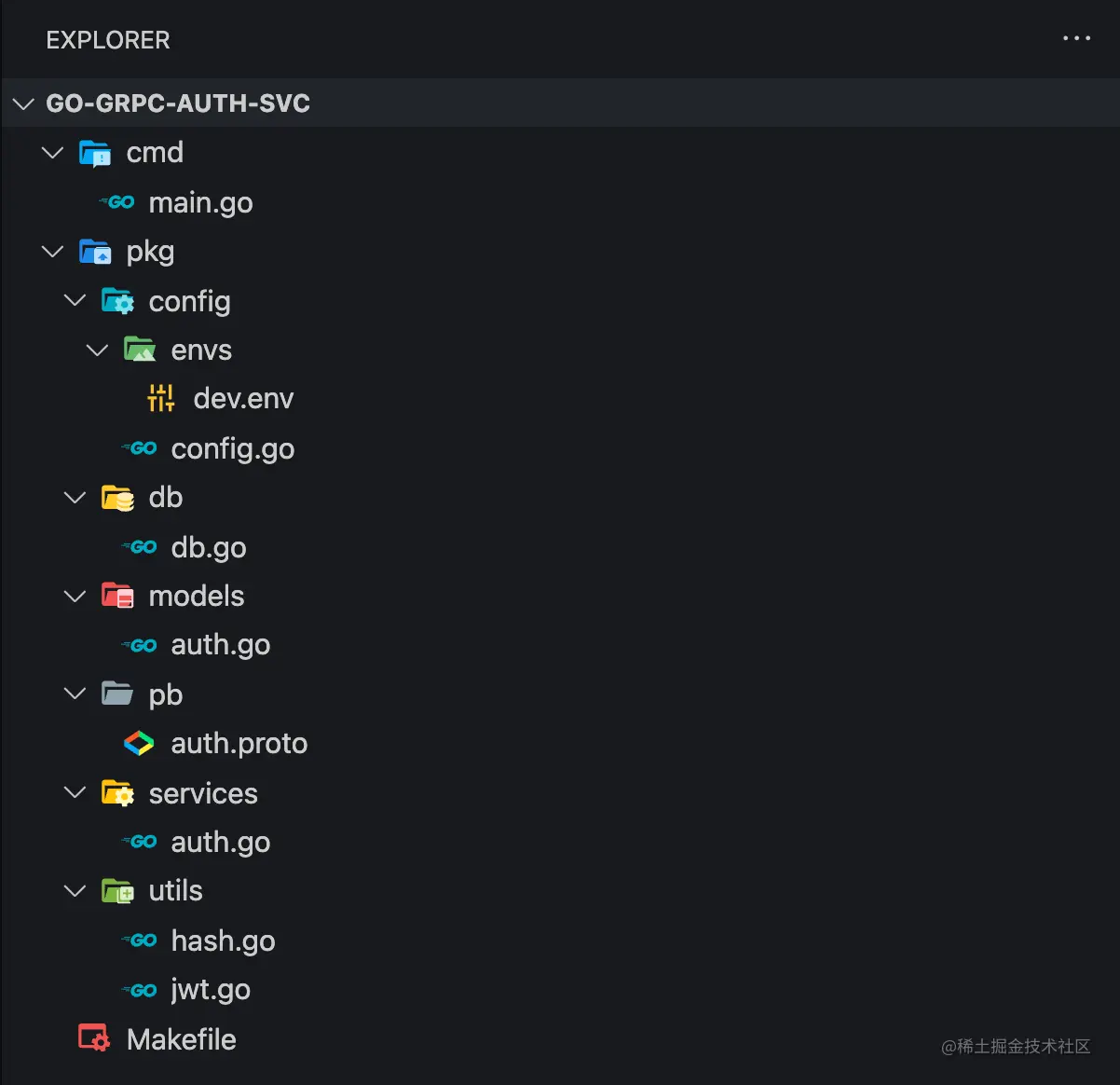Click the Makefile icon

(x=94, y=1038)
